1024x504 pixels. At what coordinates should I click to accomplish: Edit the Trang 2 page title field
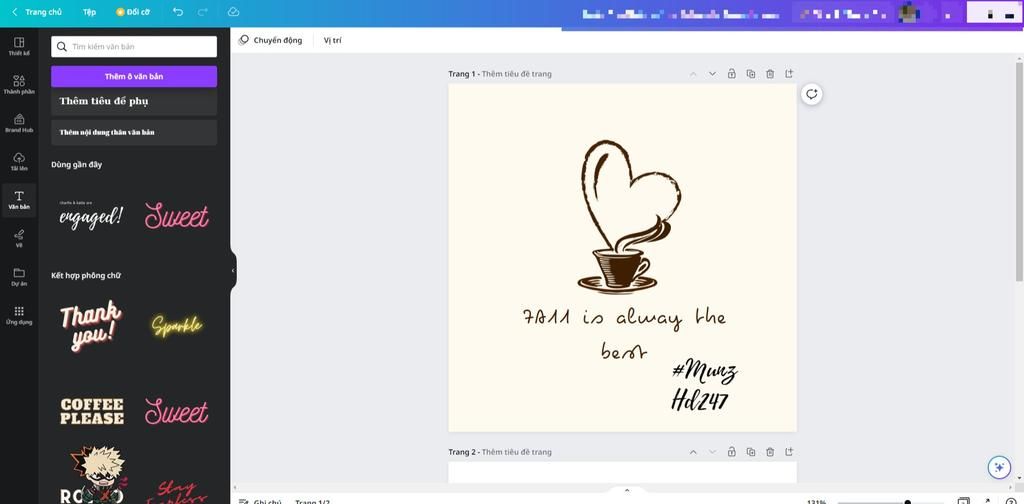coord(517,452)
